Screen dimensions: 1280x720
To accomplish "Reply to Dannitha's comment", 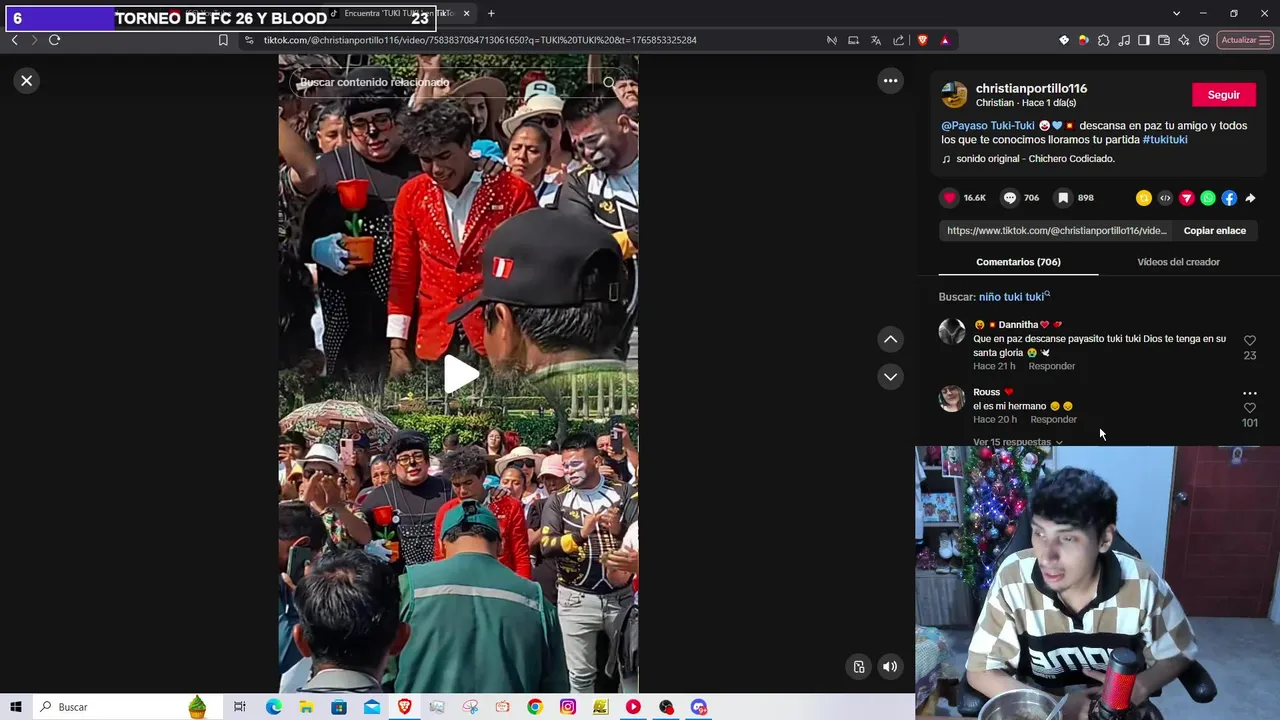I will coord(1052,366).
